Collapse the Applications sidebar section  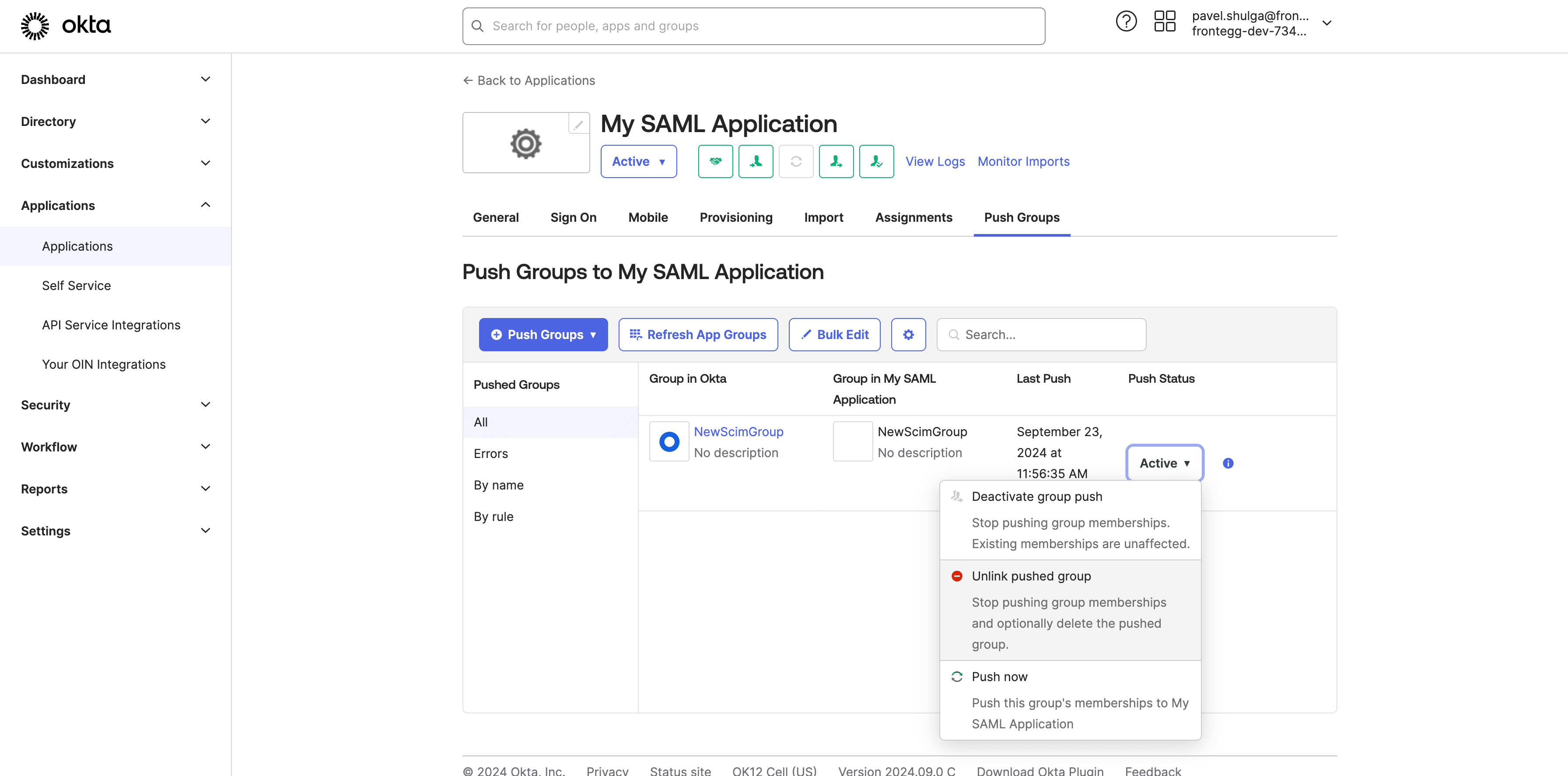pyautogui.click(x=115, y=205)
